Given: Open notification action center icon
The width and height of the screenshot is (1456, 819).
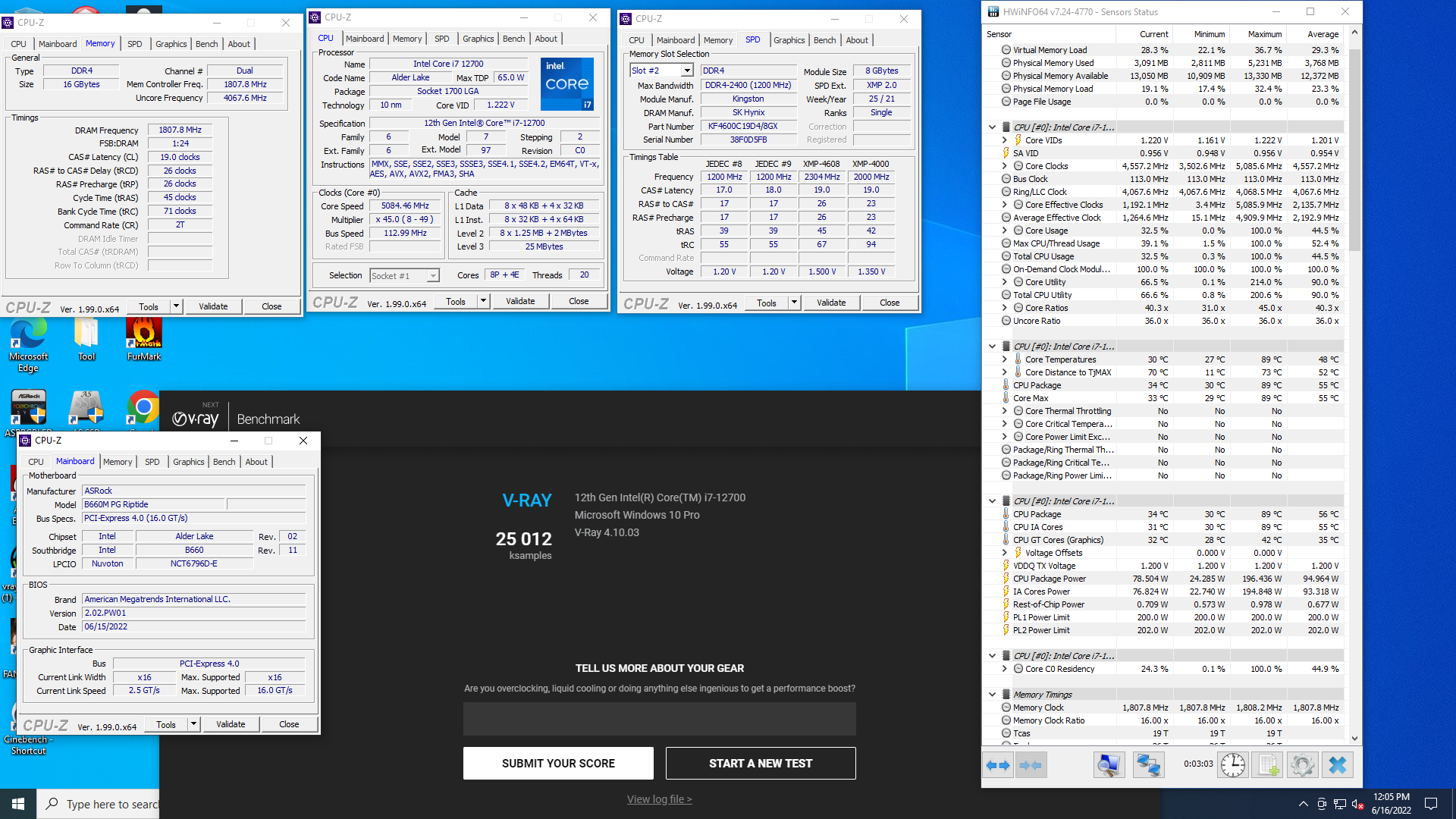Looking at the screenshot, I should [1431, 804].
